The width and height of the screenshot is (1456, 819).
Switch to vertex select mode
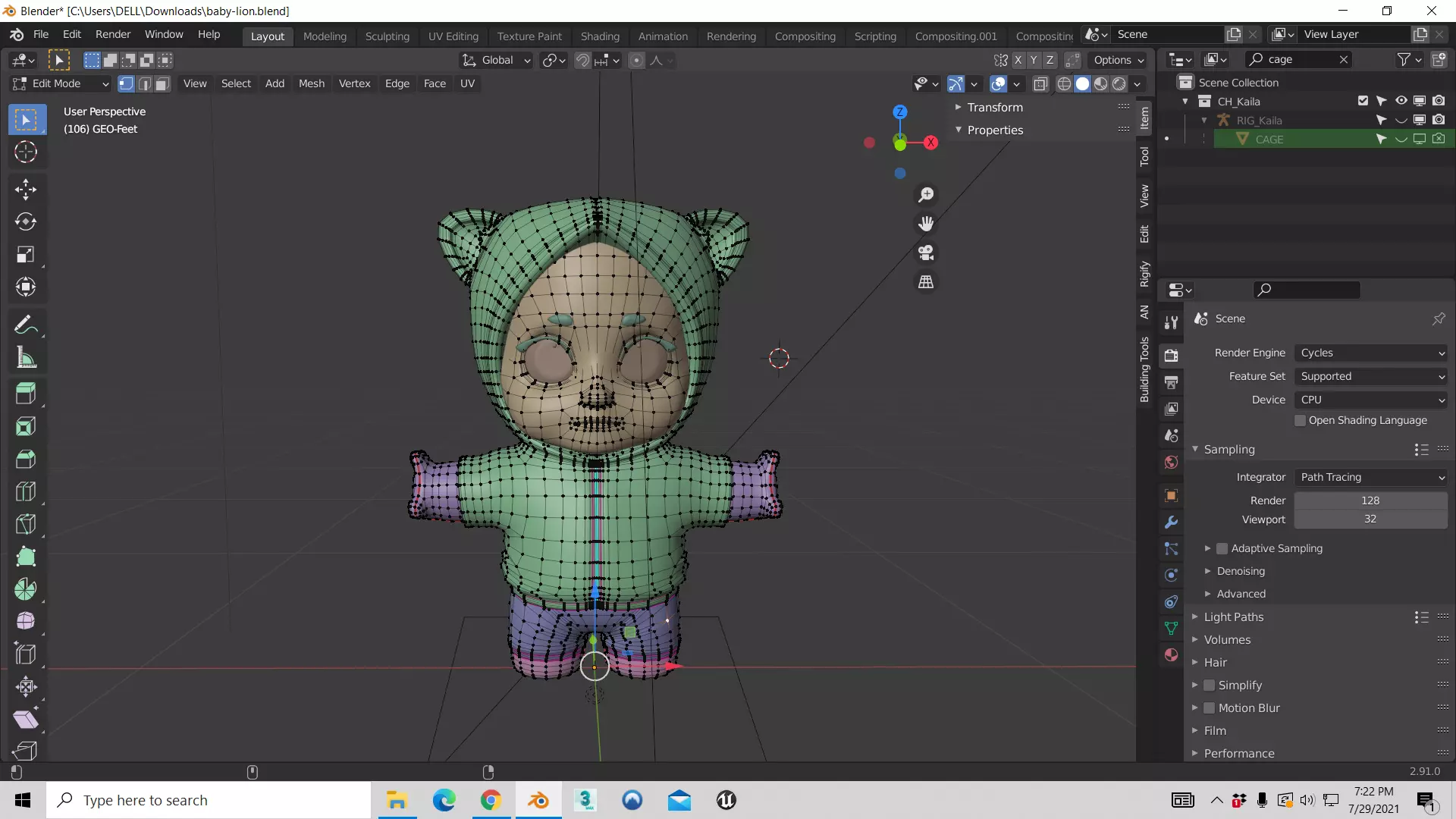point(127,83)
